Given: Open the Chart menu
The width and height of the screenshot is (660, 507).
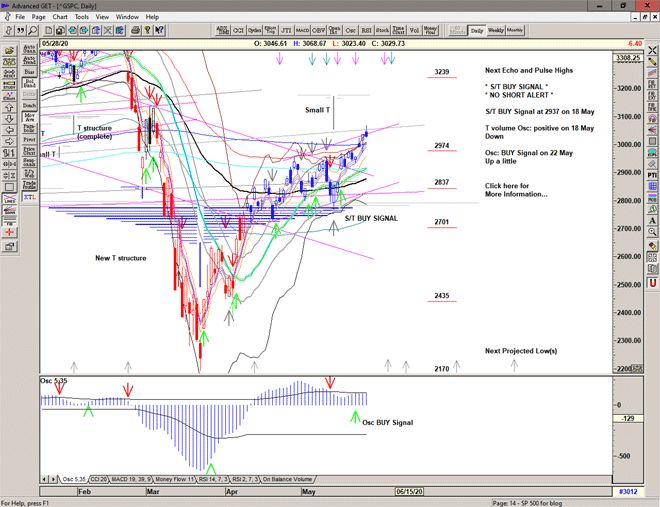Looking at the screenshot, I should click(60, 17).
